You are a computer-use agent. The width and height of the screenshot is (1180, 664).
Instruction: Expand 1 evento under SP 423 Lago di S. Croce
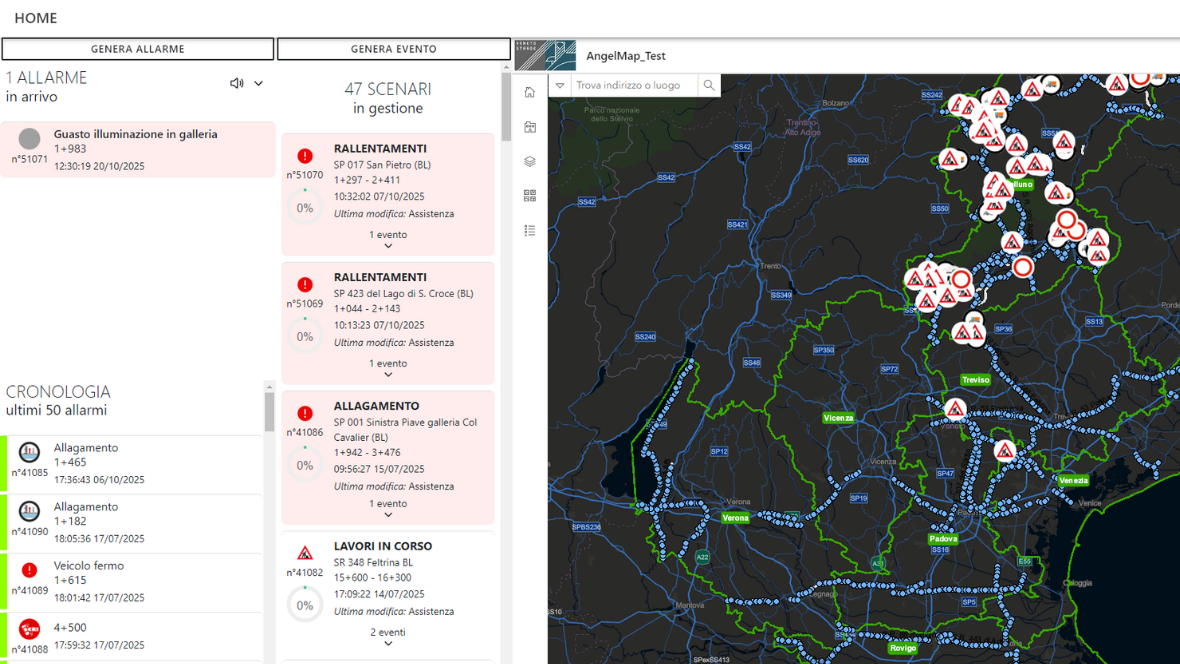click(x=388, y=368)
